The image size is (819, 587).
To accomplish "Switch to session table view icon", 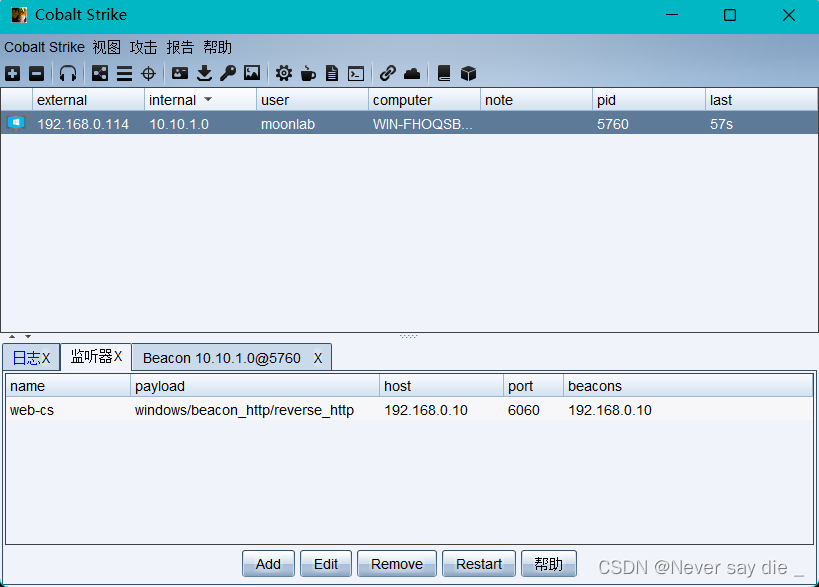I will 124,74.
